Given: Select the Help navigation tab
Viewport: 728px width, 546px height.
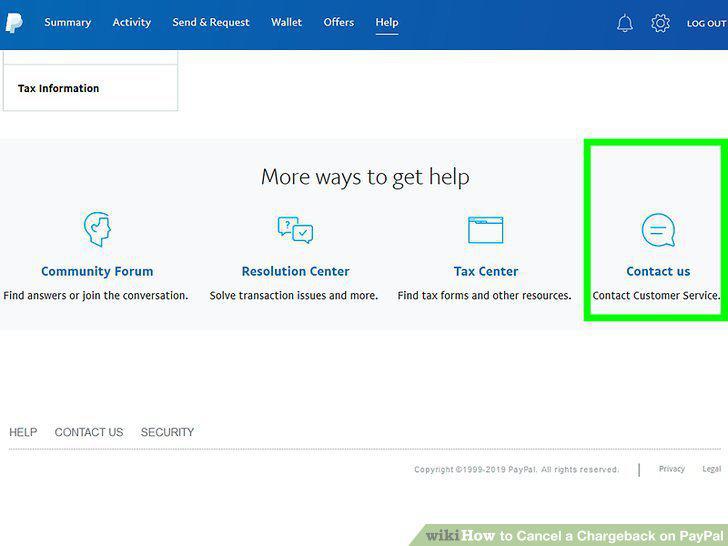Looking at the screenshot, I should (x=387, y=22).
